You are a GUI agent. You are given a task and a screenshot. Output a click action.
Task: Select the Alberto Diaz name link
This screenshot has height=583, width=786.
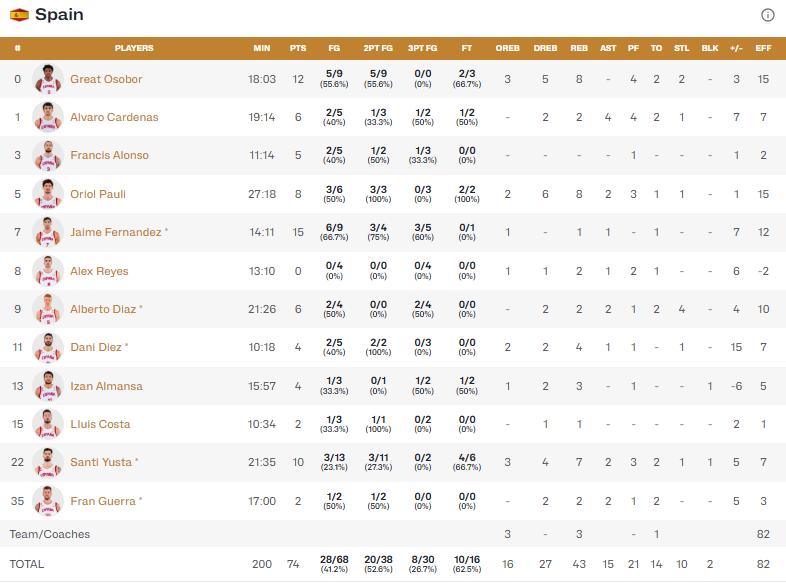tap(102, 309)
